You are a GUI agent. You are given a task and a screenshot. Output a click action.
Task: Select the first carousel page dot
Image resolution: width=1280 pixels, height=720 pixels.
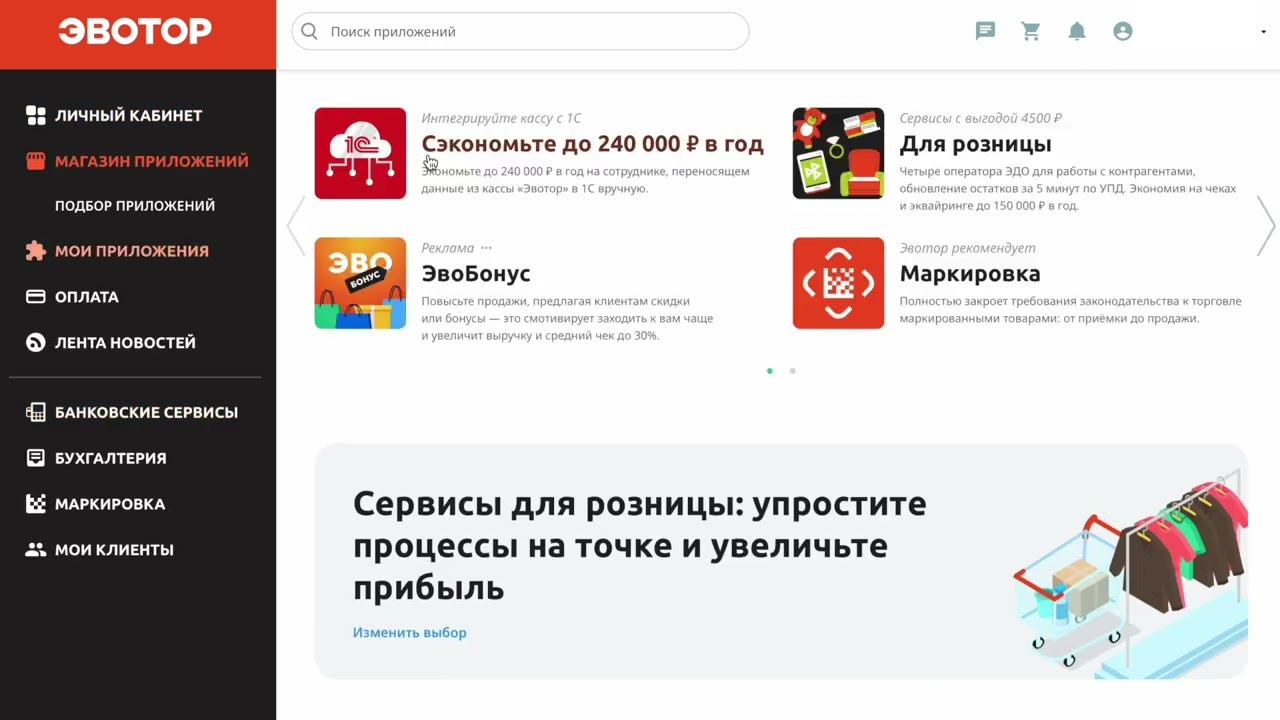point(769,371)
